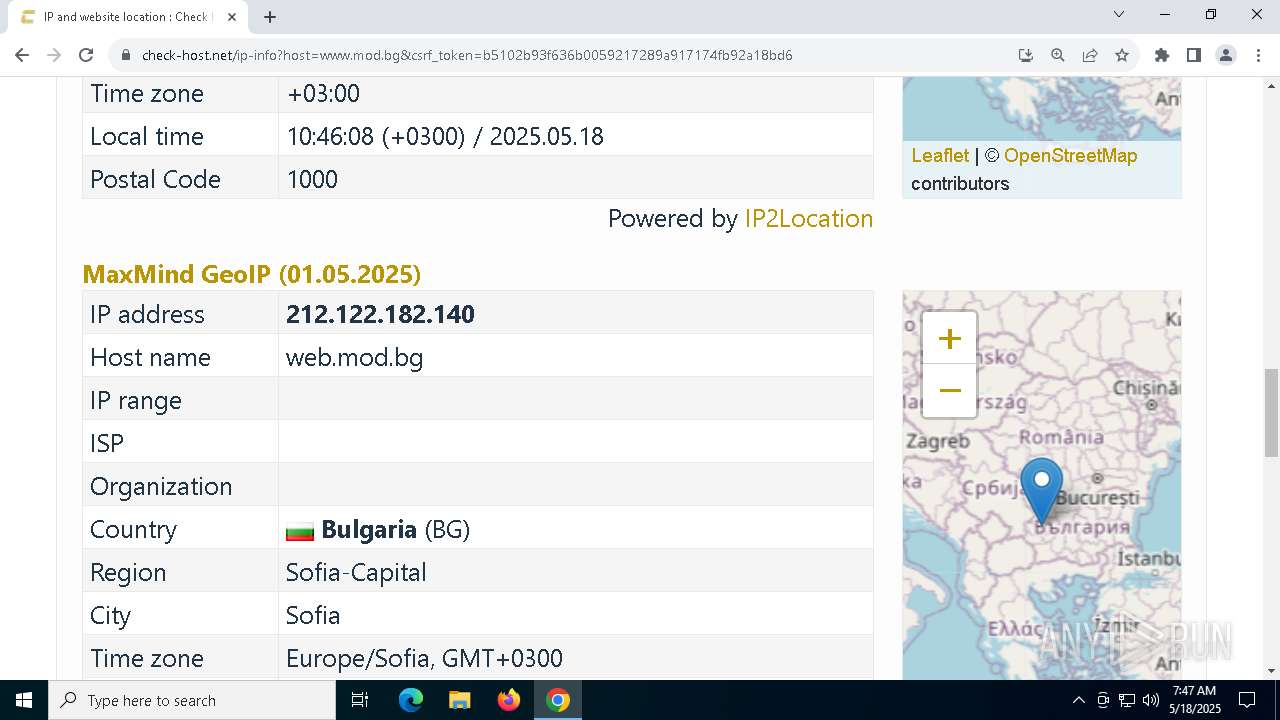Open the Chrome three-dot menu

pyautogui.click(x=1257, y=55)
